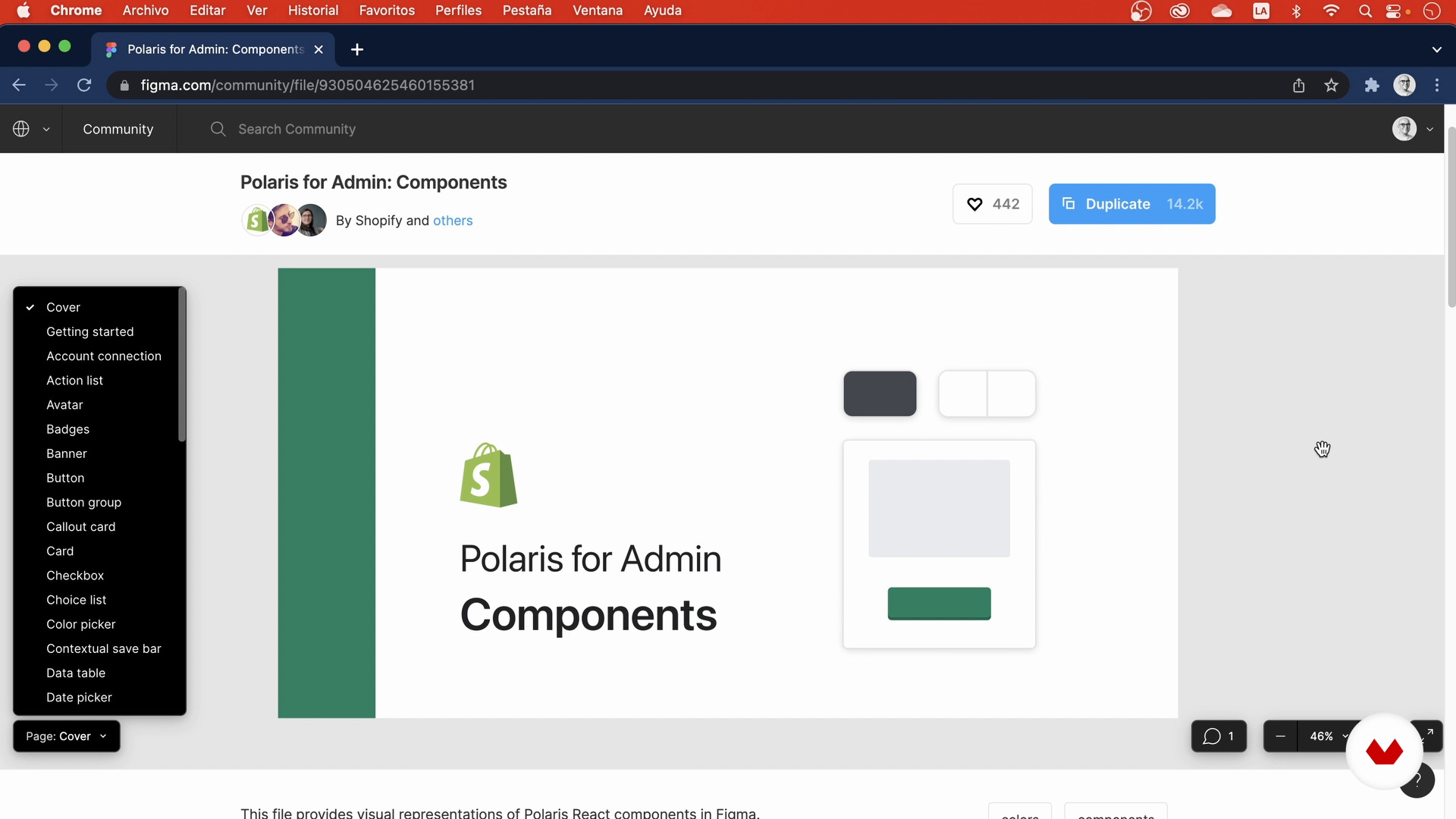Click the Polaris cover preview thumbnail

click(x=728, y=493)
